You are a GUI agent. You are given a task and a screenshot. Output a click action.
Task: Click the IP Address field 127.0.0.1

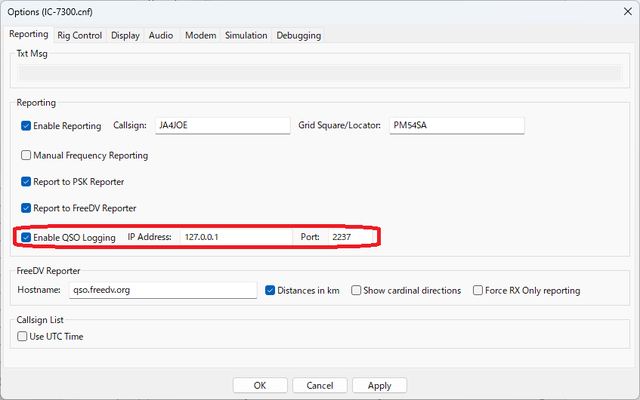pos(236,237)
